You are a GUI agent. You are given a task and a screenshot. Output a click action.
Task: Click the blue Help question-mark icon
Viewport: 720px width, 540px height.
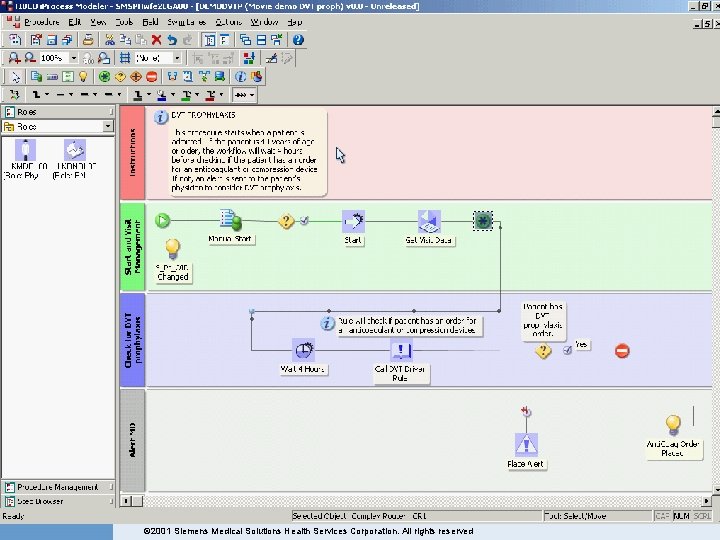point(298,40)
